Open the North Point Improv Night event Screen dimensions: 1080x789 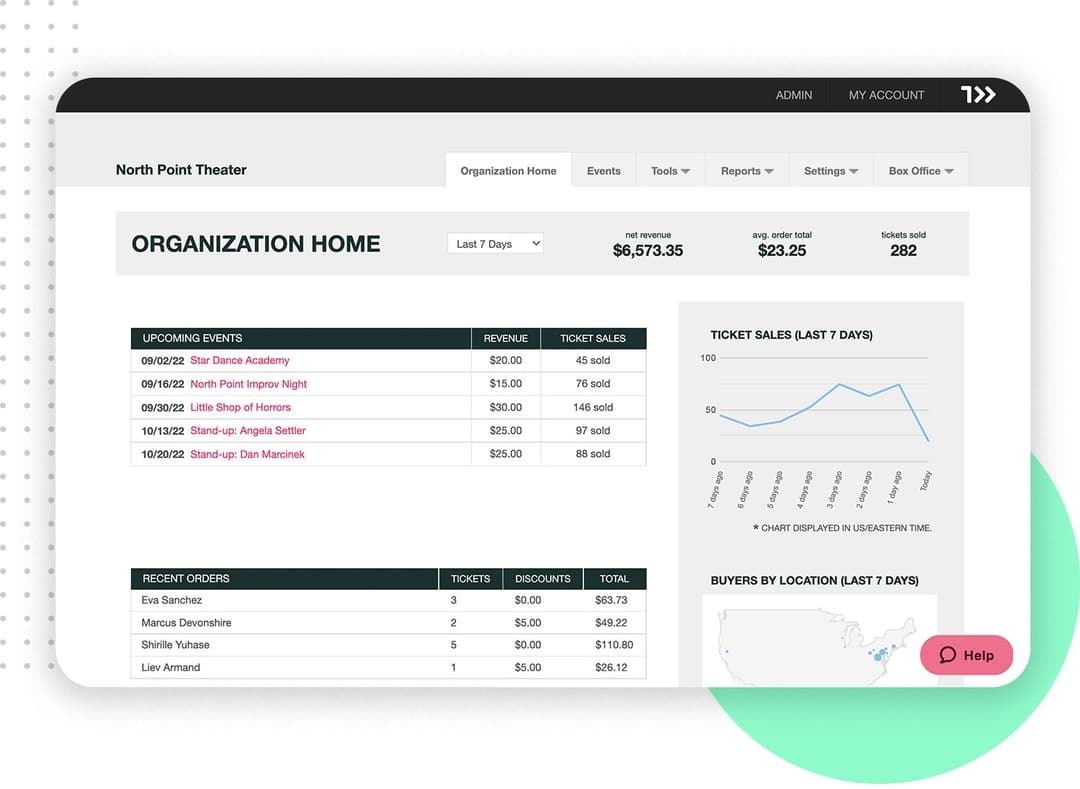point(249,384)
